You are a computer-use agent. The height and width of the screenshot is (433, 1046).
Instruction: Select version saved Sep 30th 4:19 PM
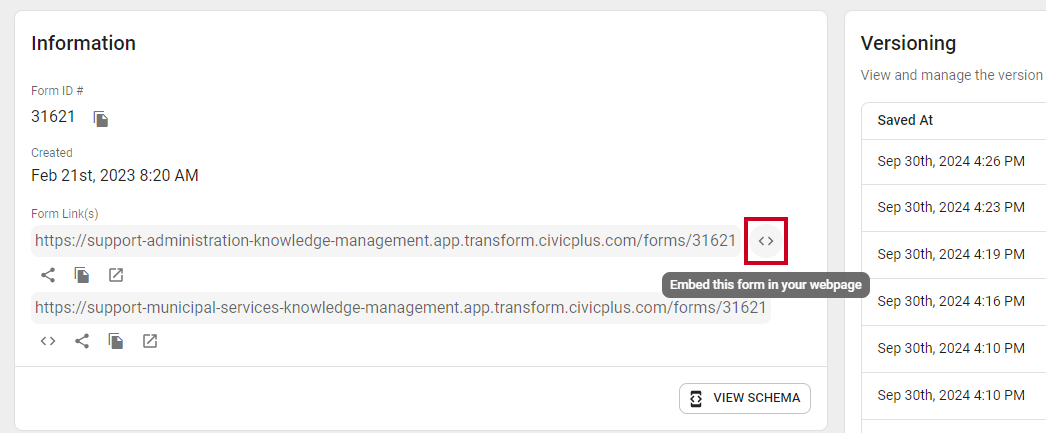(x=953, y=254)
